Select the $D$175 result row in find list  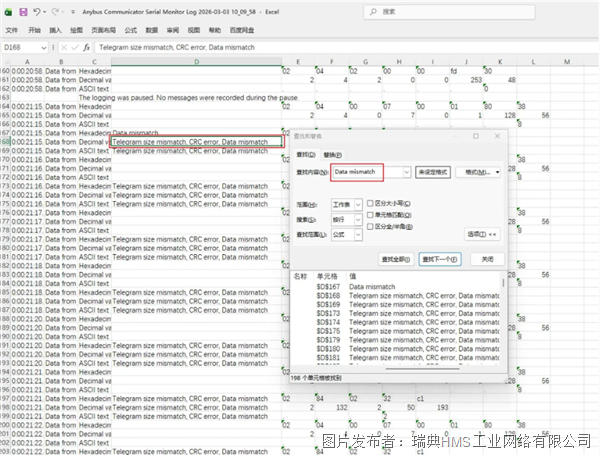[397, 331]
